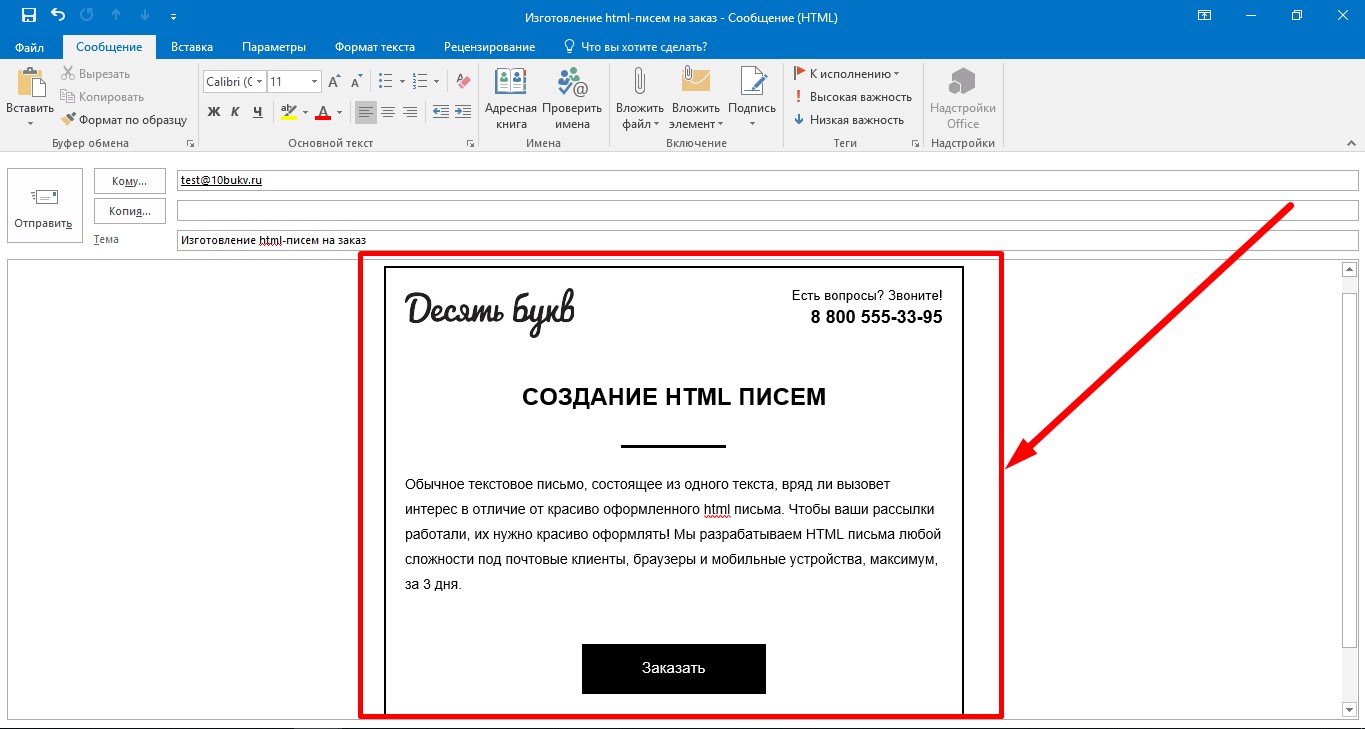Decrease the font size with the small A icon
The width and height of the screenshot is (1365, 729).
coord(355,82)
